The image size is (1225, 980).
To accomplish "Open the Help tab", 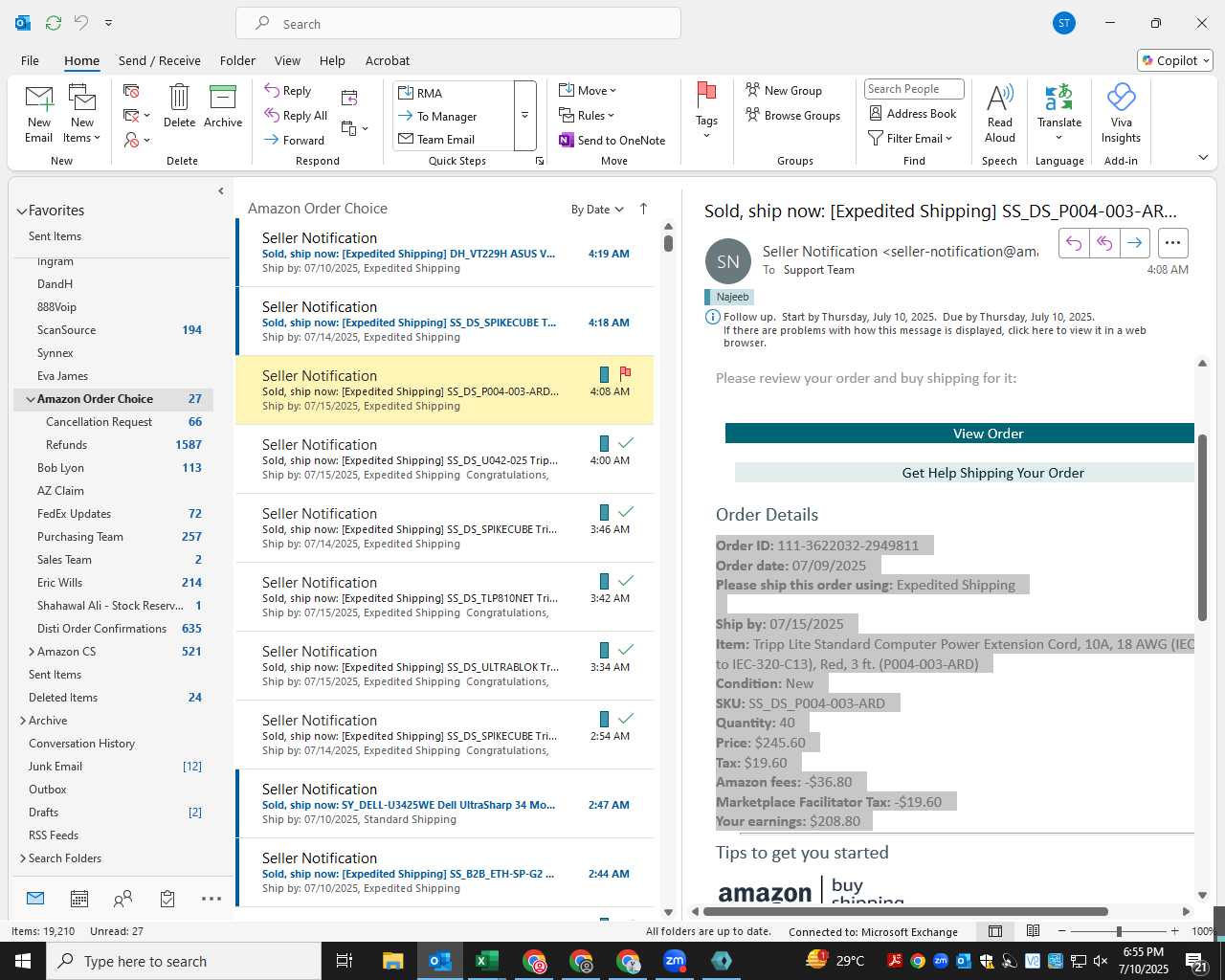I will point(332,60).
